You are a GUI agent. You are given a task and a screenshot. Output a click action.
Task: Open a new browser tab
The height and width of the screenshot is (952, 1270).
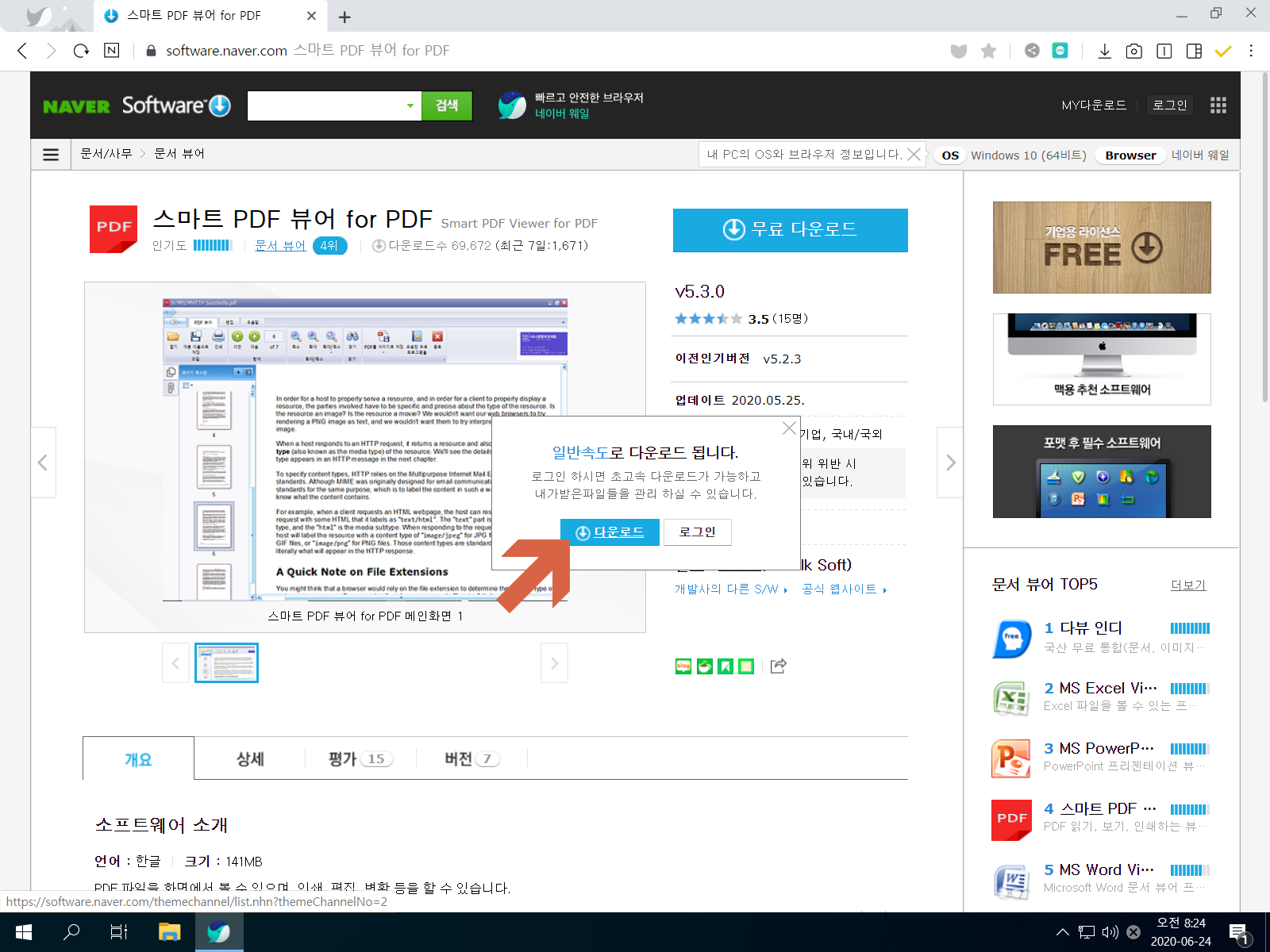tap(344, 17)
